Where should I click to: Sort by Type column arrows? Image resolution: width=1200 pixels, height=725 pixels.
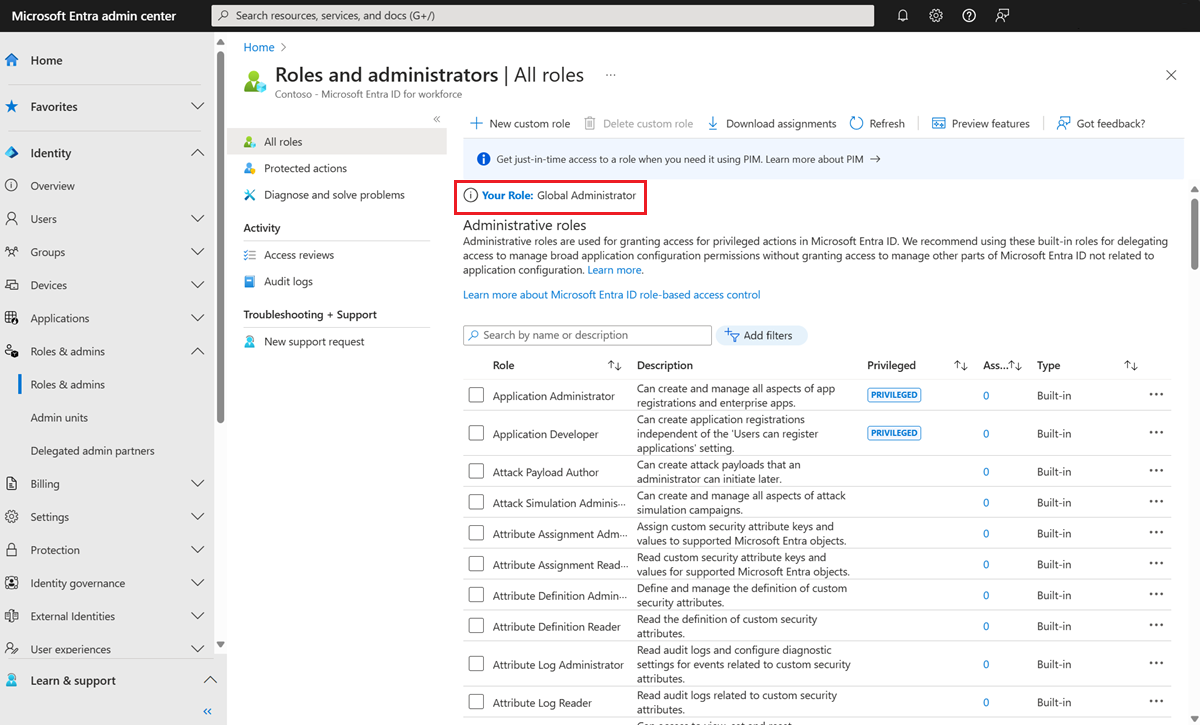tap(1131, 366)
